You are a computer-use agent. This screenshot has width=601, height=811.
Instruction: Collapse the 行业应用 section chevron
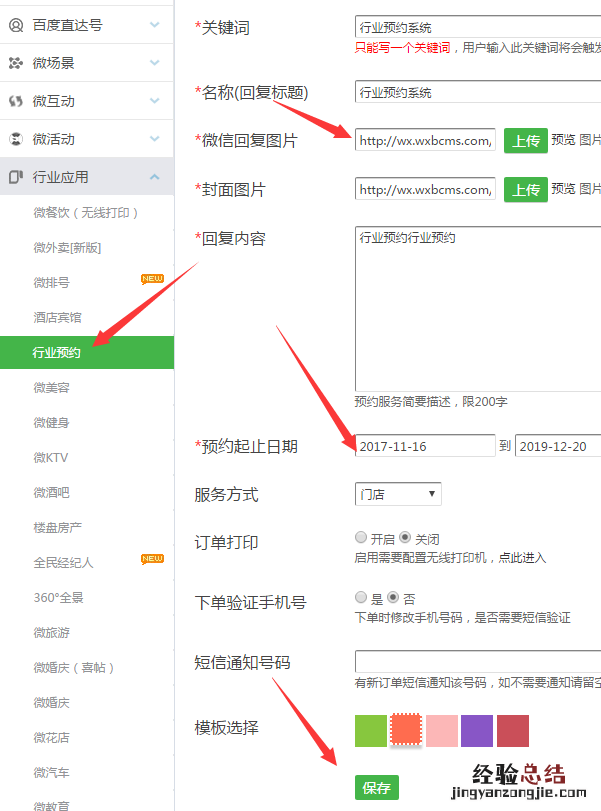pos(154,177)
